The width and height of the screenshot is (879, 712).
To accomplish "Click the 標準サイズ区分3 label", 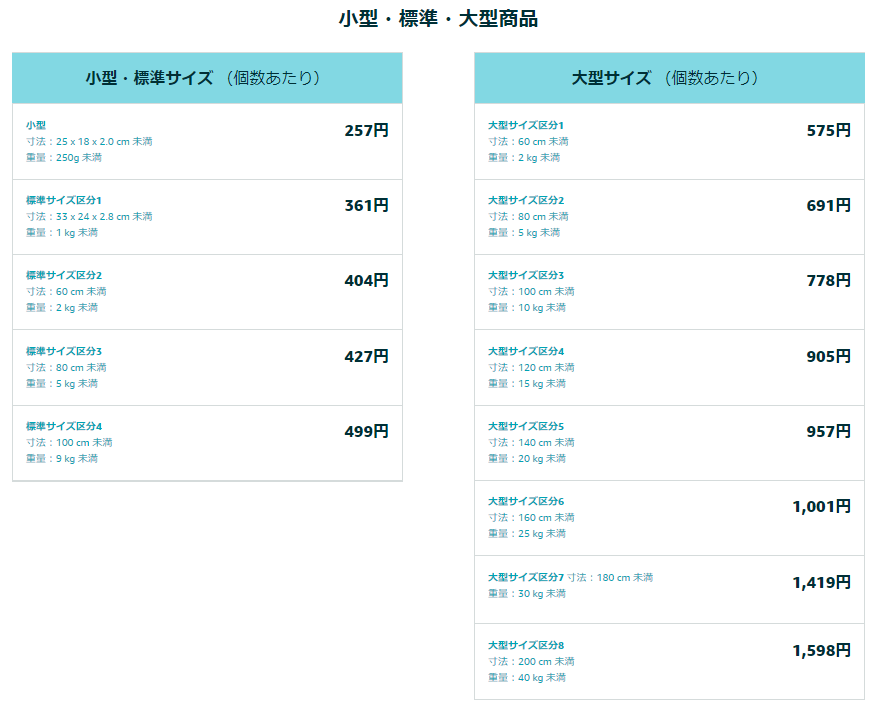I will [x=64, y=351].
